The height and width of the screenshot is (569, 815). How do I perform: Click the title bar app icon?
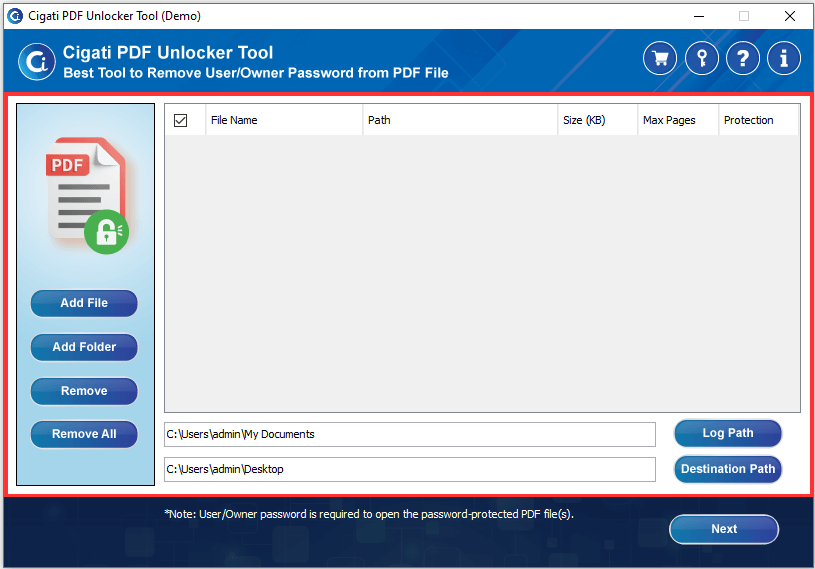[x=15, y=16]
